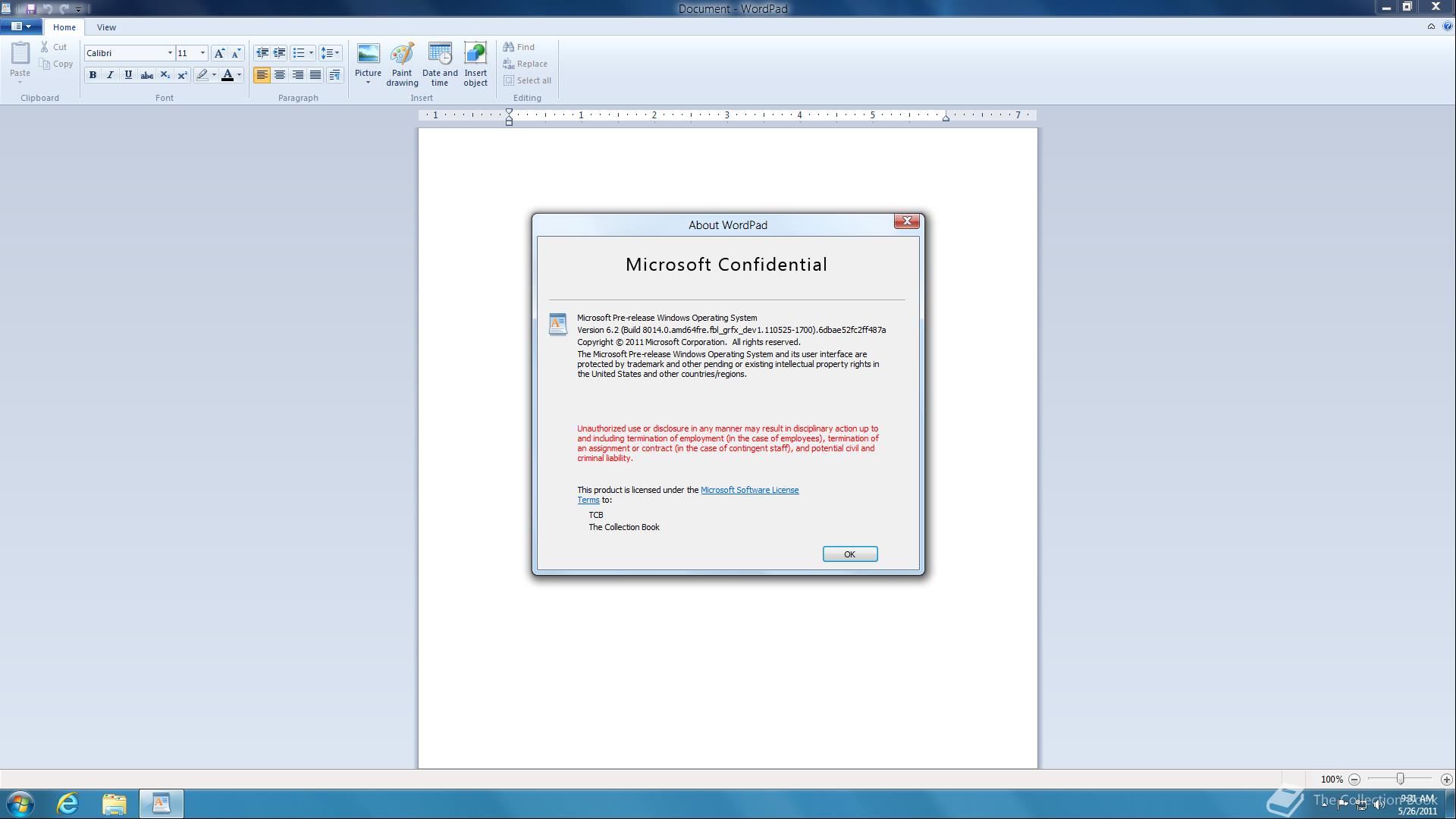This screenshot has width=1456, height=819.
Task: Collapse the ribbon with the caret icon
Action: click(1431, 27)
